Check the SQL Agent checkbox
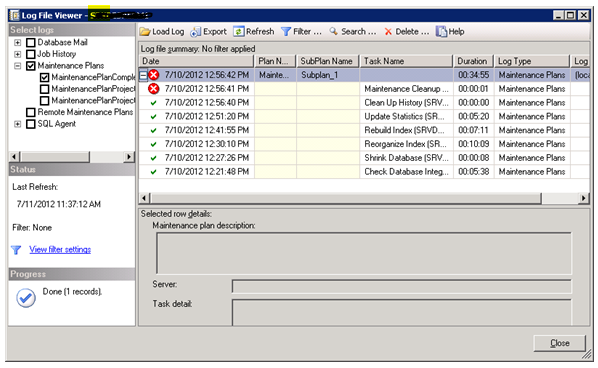The height and width of the screenshot is (368, 598). [31, 124]
